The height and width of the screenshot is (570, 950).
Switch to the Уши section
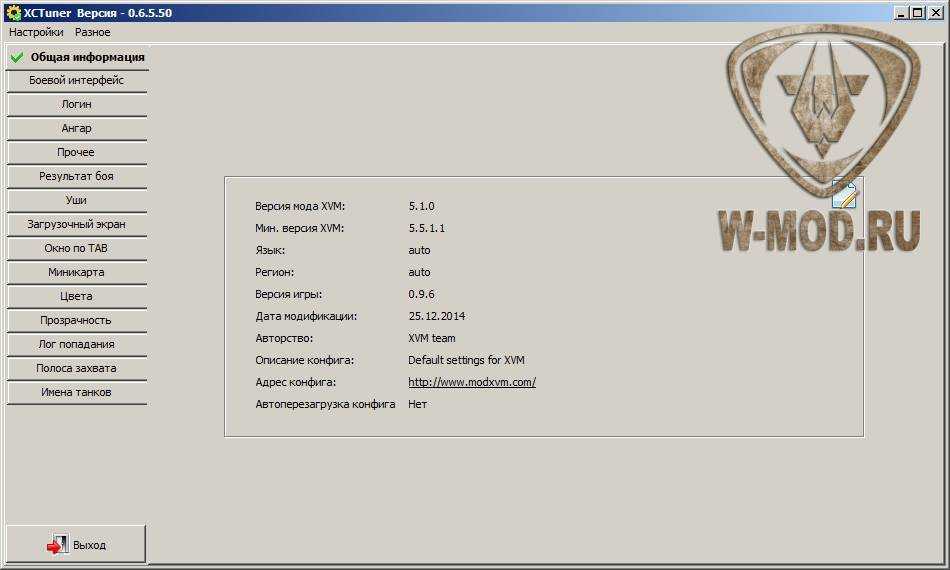point(77,200)
